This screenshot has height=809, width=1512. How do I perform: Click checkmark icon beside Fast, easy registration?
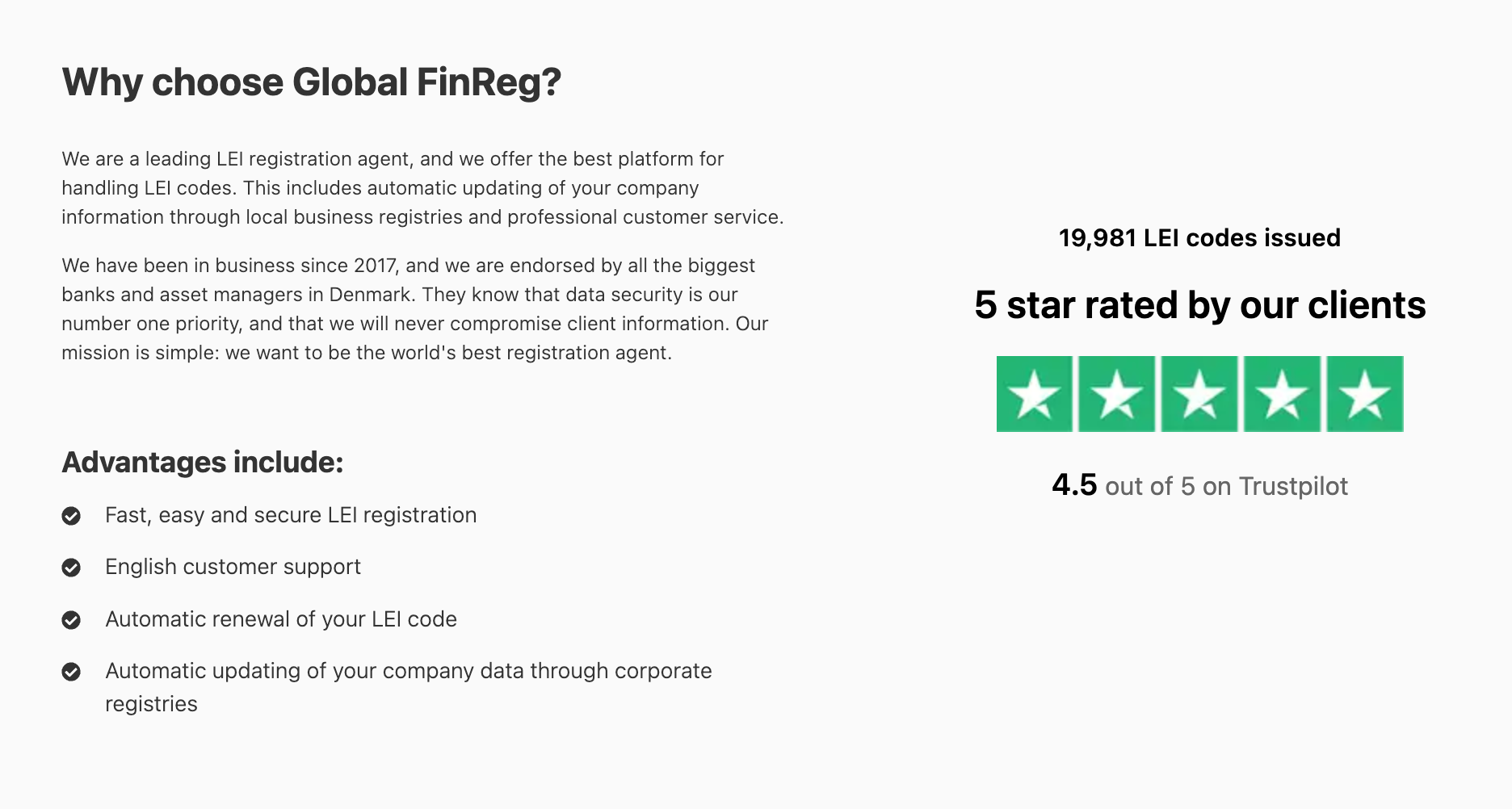[71, 516]
